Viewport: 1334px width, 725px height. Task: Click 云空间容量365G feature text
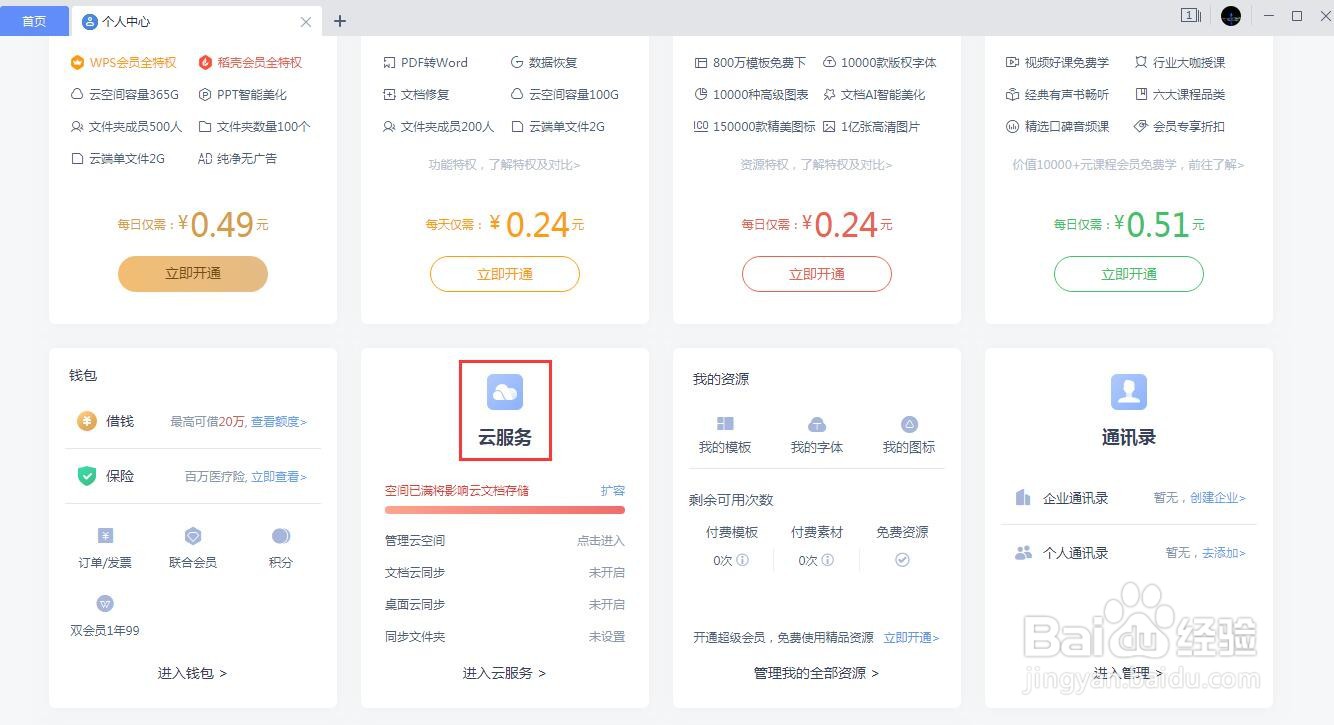pyautogui.click(x=134, y=94)
